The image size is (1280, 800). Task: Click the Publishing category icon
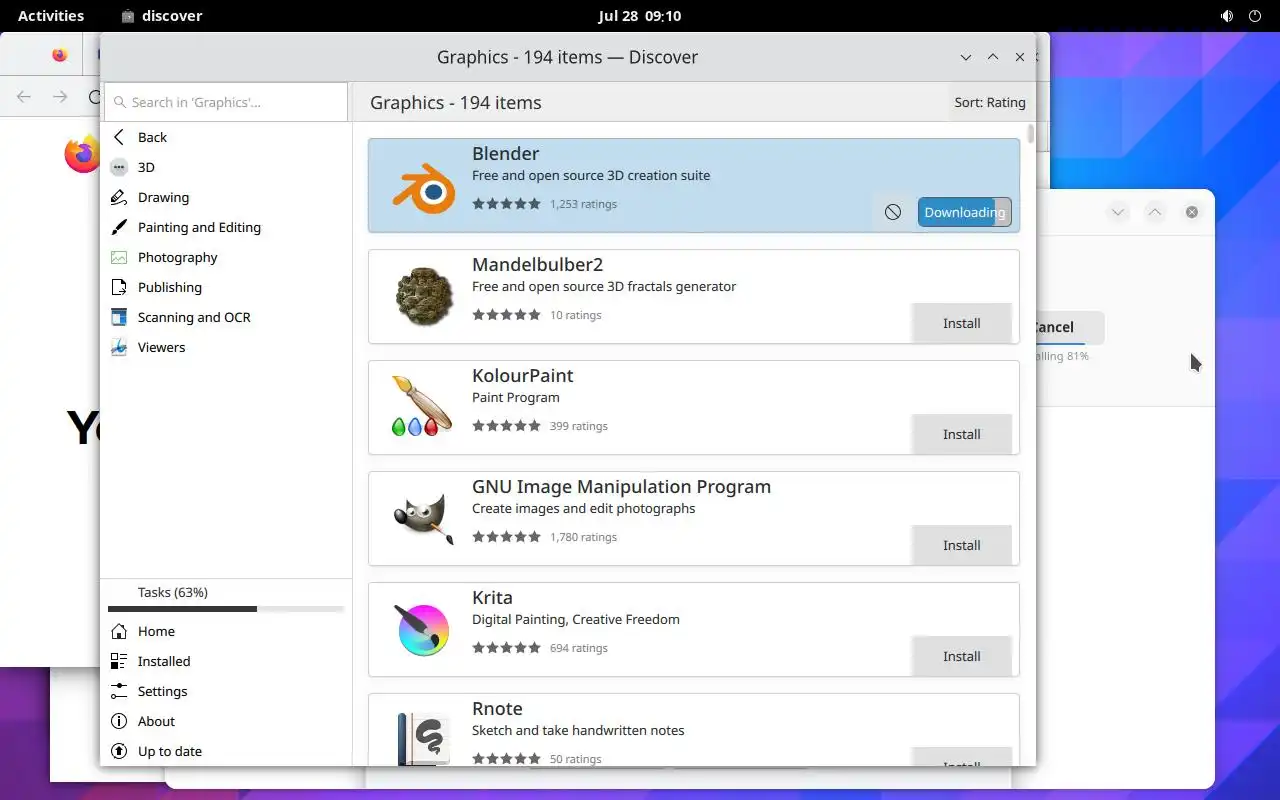[x=119, y=287]
